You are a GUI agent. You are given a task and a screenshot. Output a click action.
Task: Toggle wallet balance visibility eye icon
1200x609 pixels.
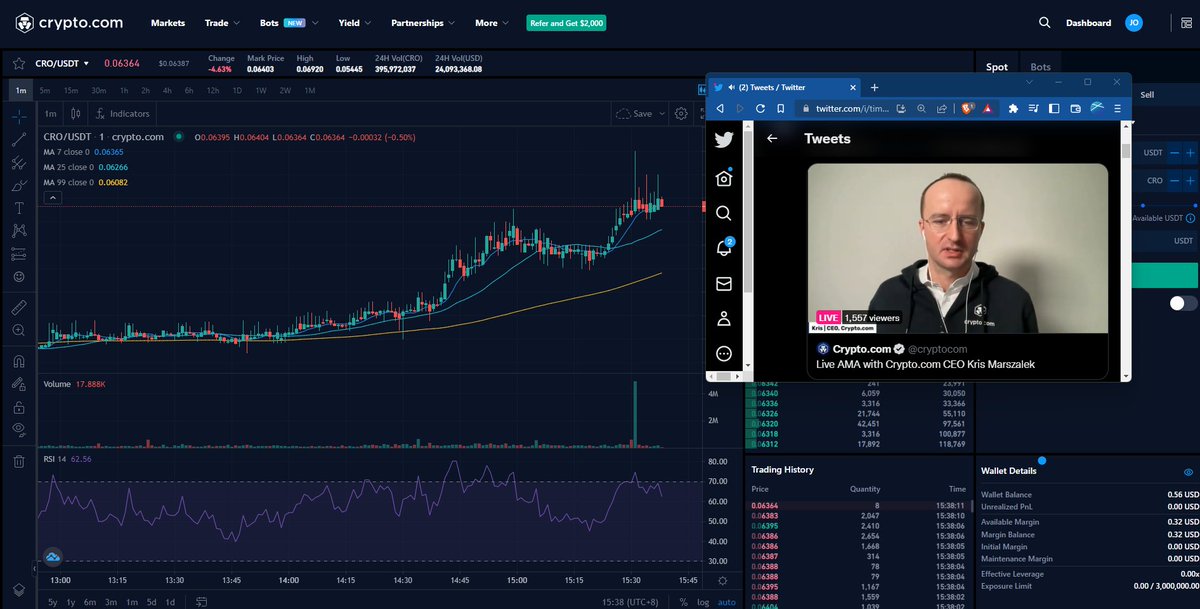pyautogui.click(x=1188, y=472)
